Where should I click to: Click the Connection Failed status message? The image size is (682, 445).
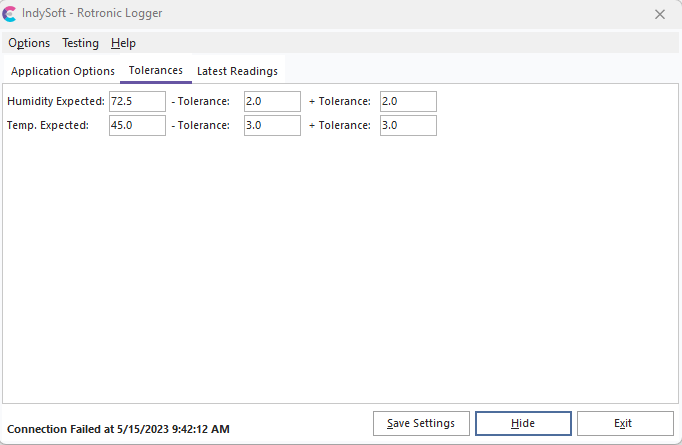tap(118, 429)
